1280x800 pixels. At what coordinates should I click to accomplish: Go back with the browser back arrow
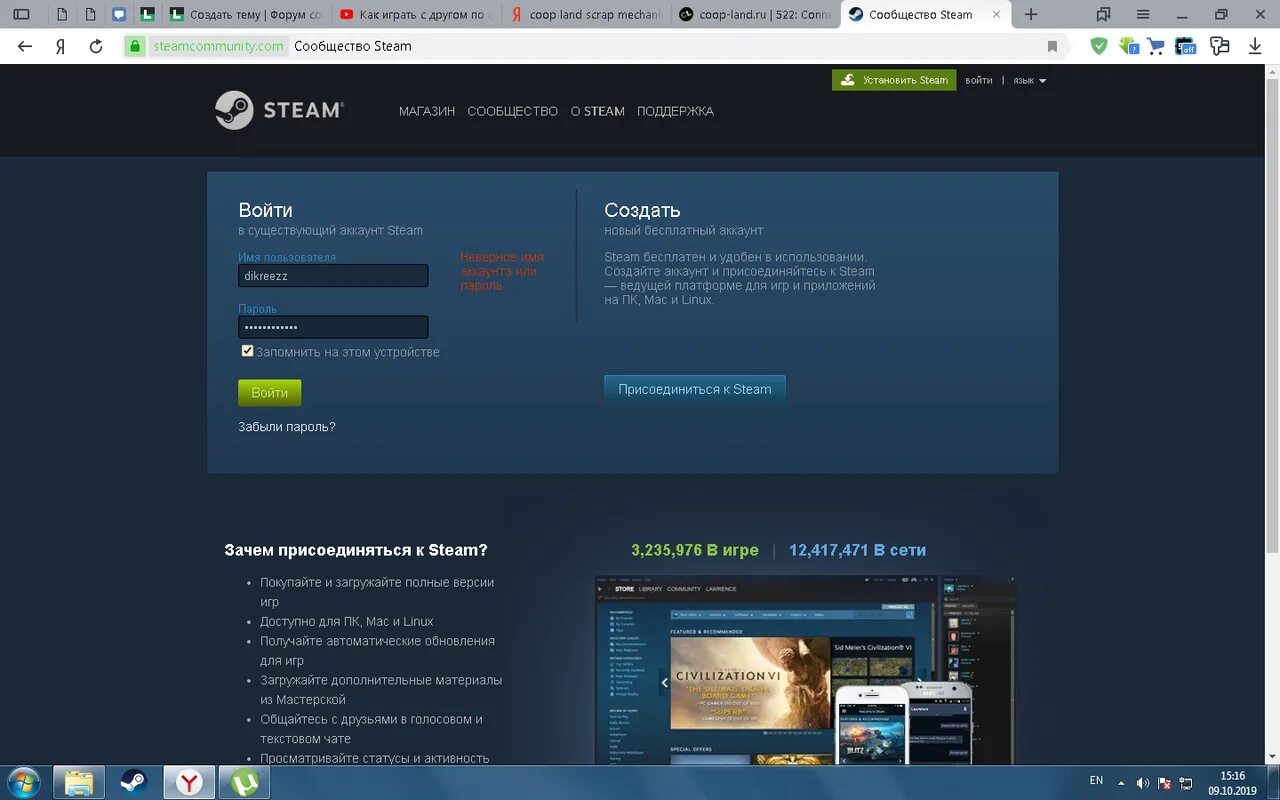[x=25, y=46]
